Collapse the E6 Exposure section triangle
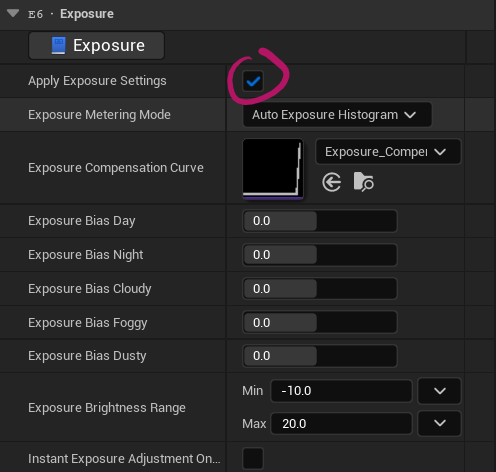Image resolution: width=496 pixels, height=472 pixels. [x=13, y=13]
